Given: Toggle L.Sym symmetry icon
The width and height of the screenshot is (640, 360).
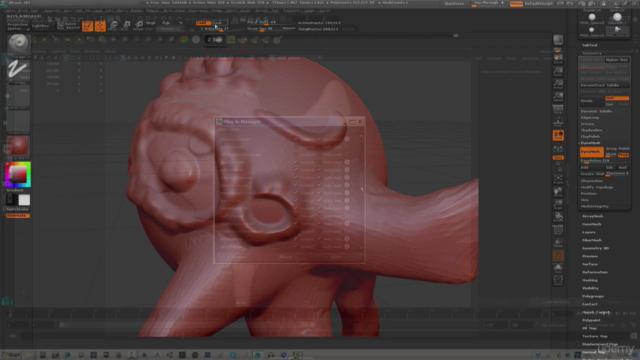Looking at the screenshot, I should click(558, 149).
